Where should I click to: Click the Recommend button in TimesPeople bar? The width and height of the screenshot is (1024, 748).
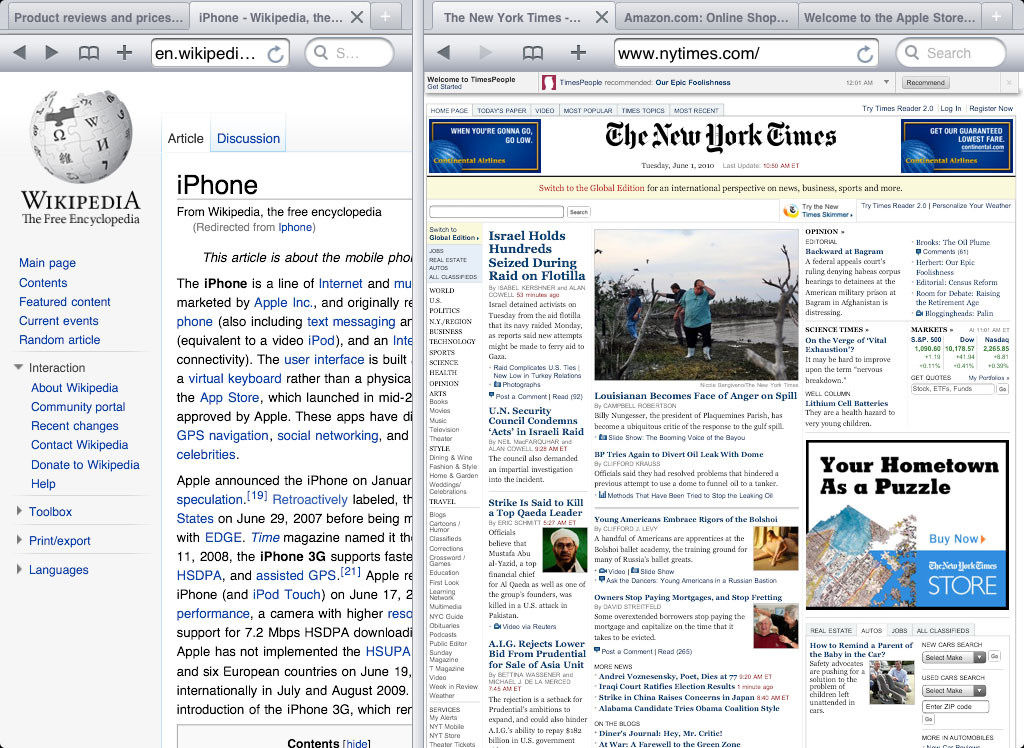(925, 82)
